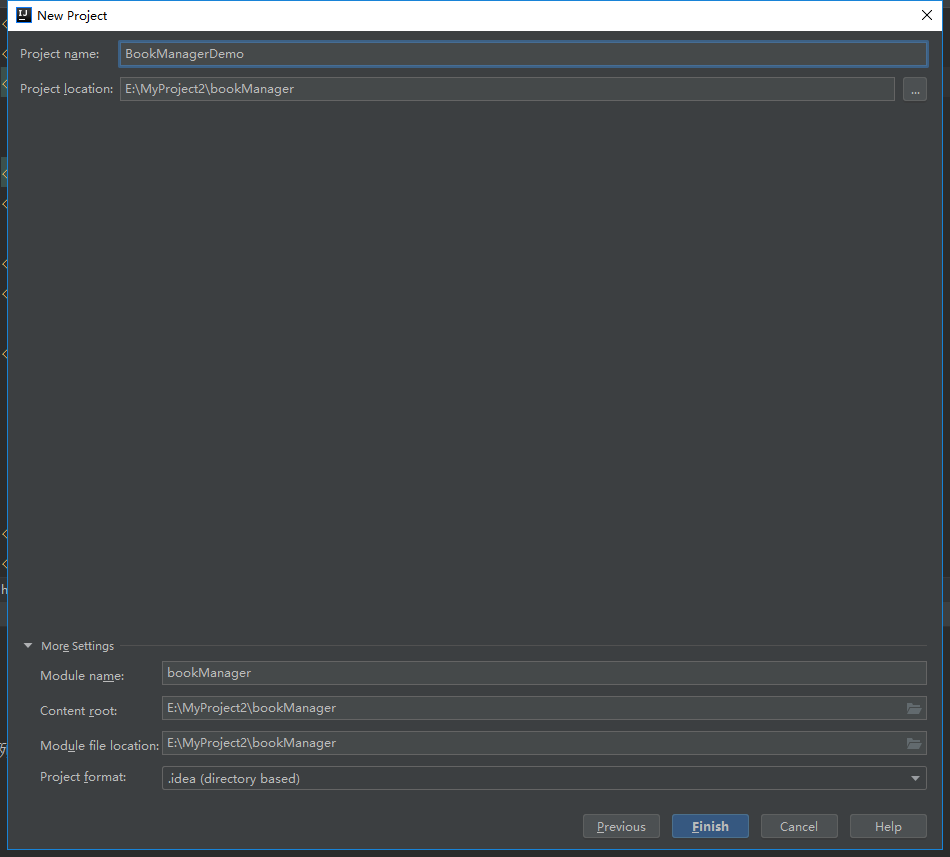Go back with the Previous button
The height and width of the screenshot is (857, 950).
(621, 826)
